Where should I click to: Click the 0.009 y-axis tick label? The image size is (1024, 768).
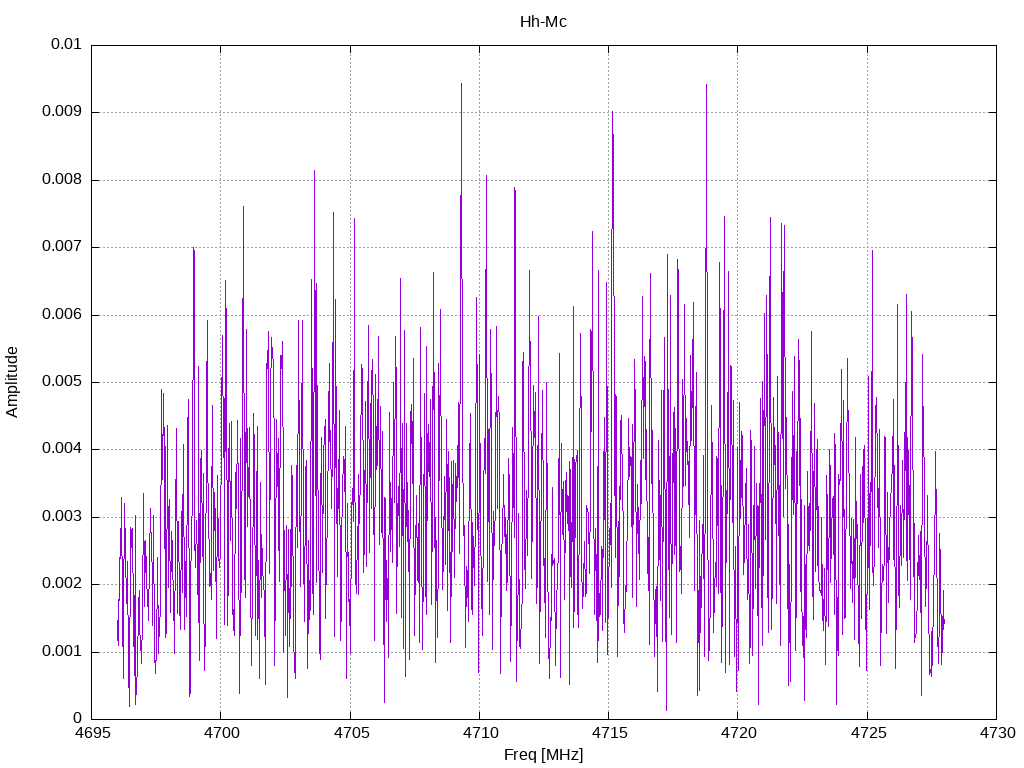point(62,112)
